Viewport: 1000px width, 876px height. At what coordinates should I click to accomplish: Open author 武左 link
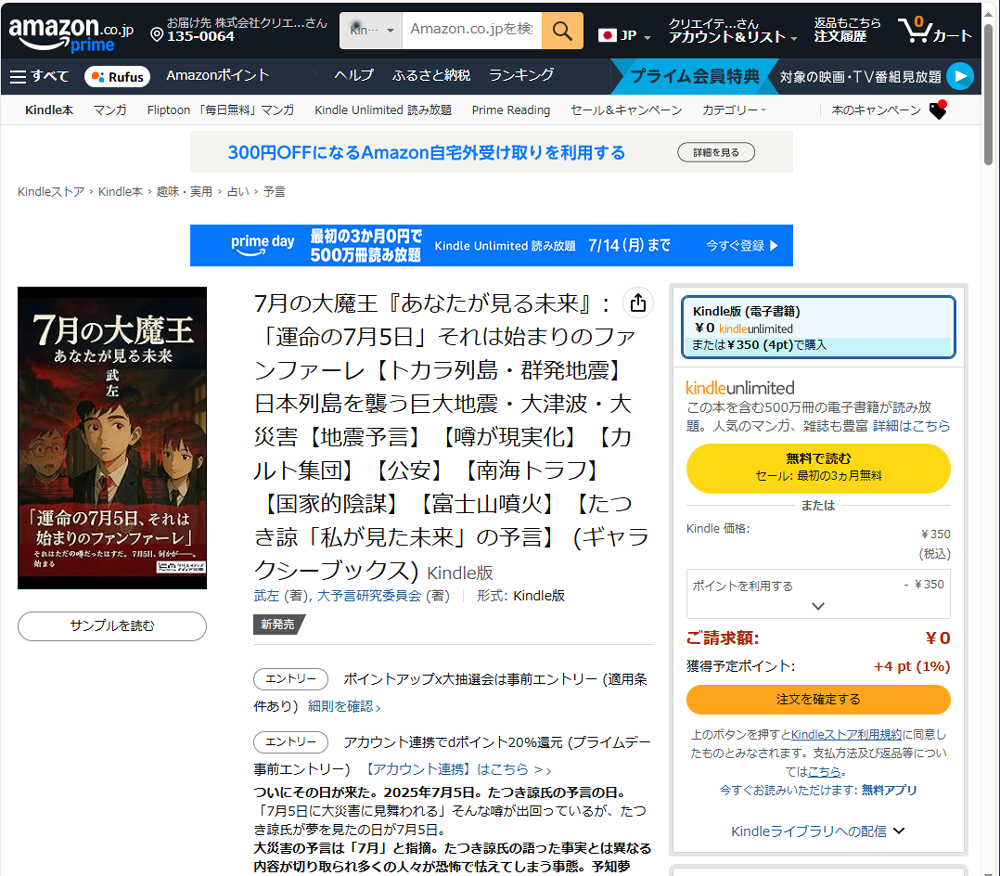[x=266, y=595]
